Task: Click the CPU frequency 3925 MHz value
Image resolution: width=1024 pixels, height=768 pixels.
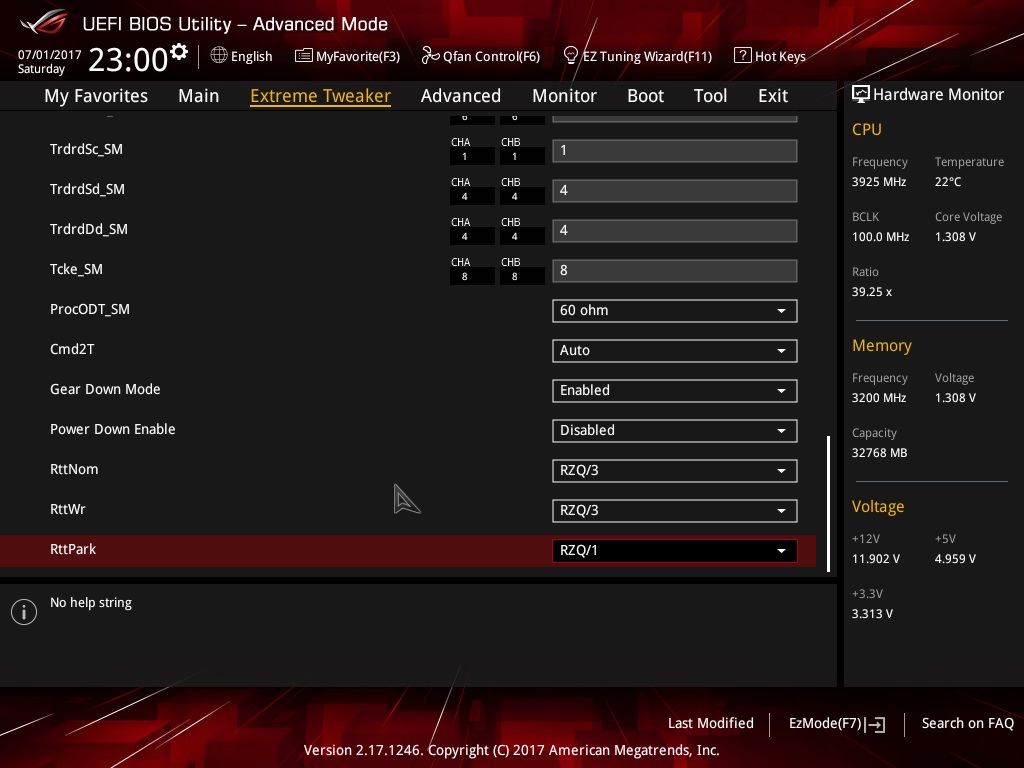Action: coord(878,182)
